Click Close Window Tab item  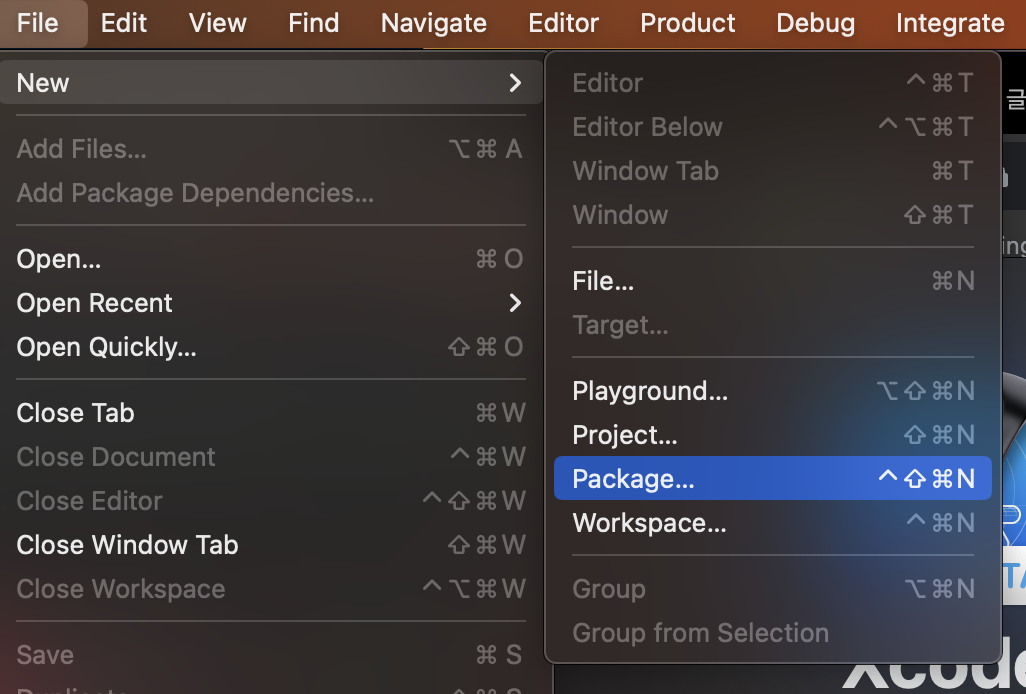point(128,545)
